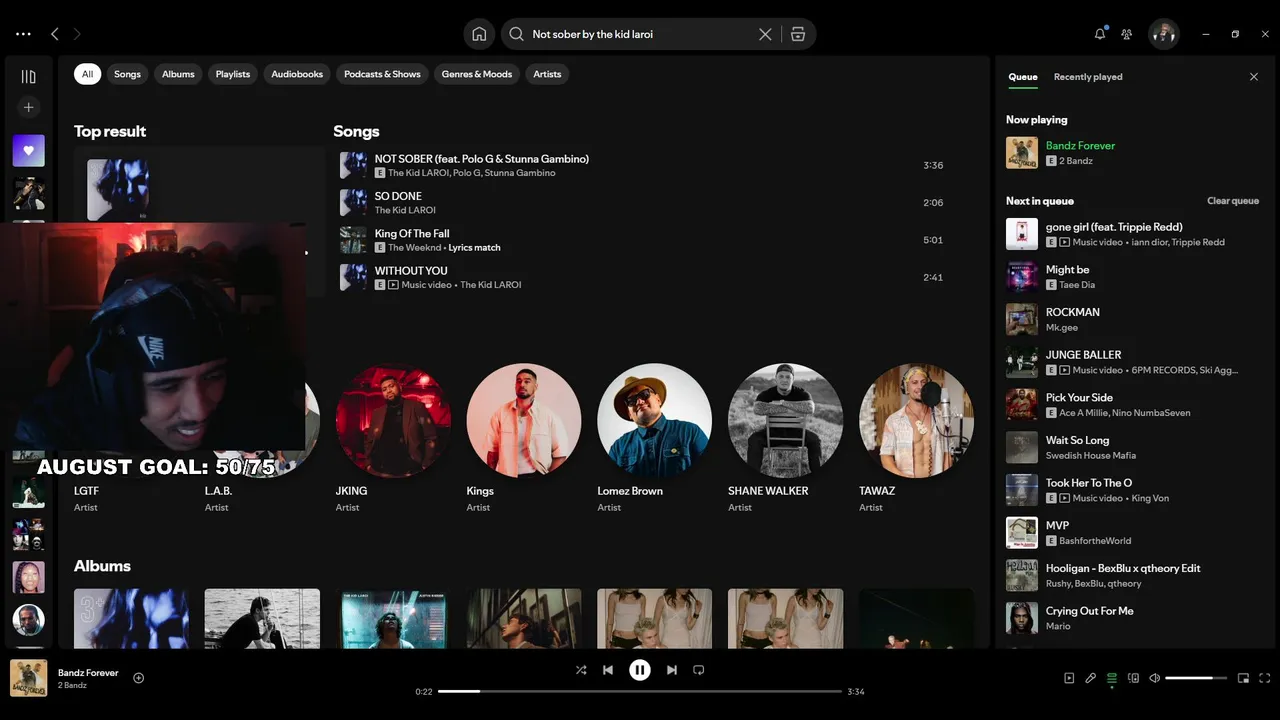Select WITHOUT YOU music video result
This screenshot has width=1280, height=720.
643,277
